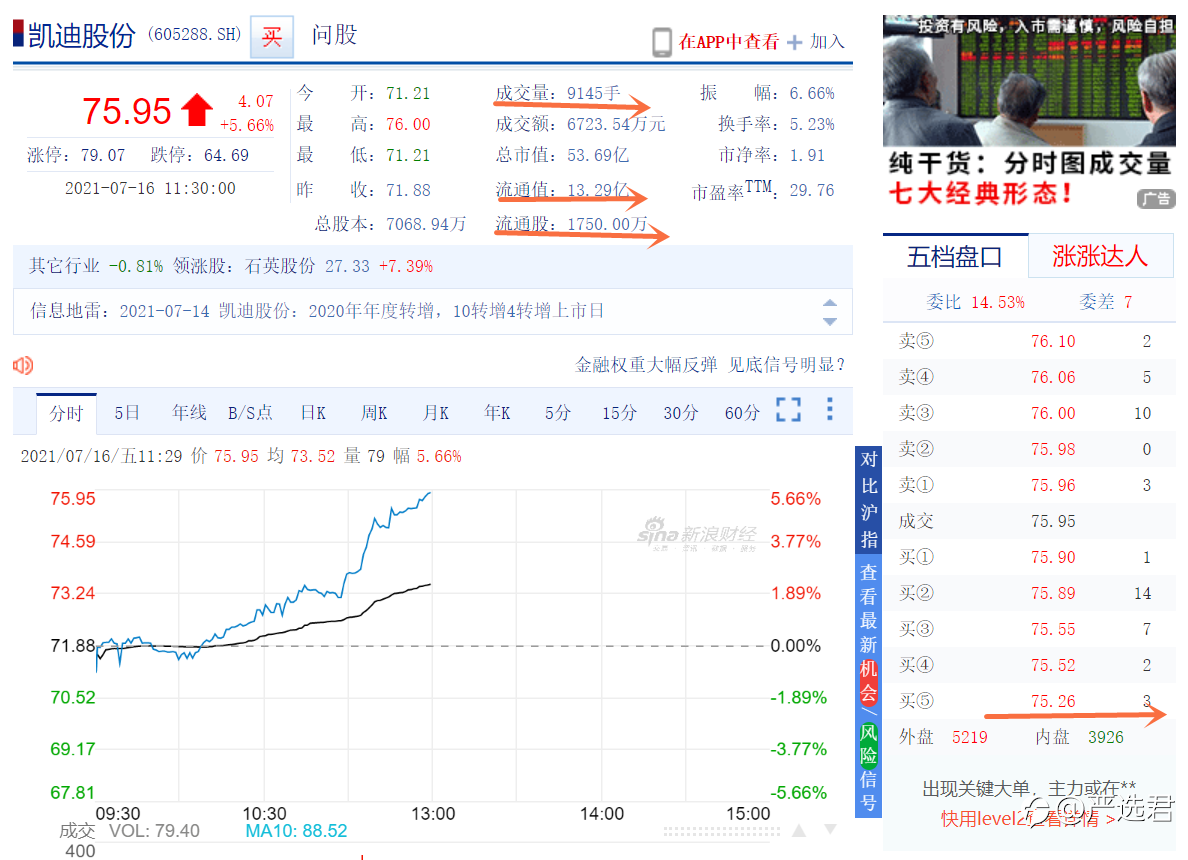
Task: Switch to the 年线 chart tab
Action: click(x=189, y=413)
